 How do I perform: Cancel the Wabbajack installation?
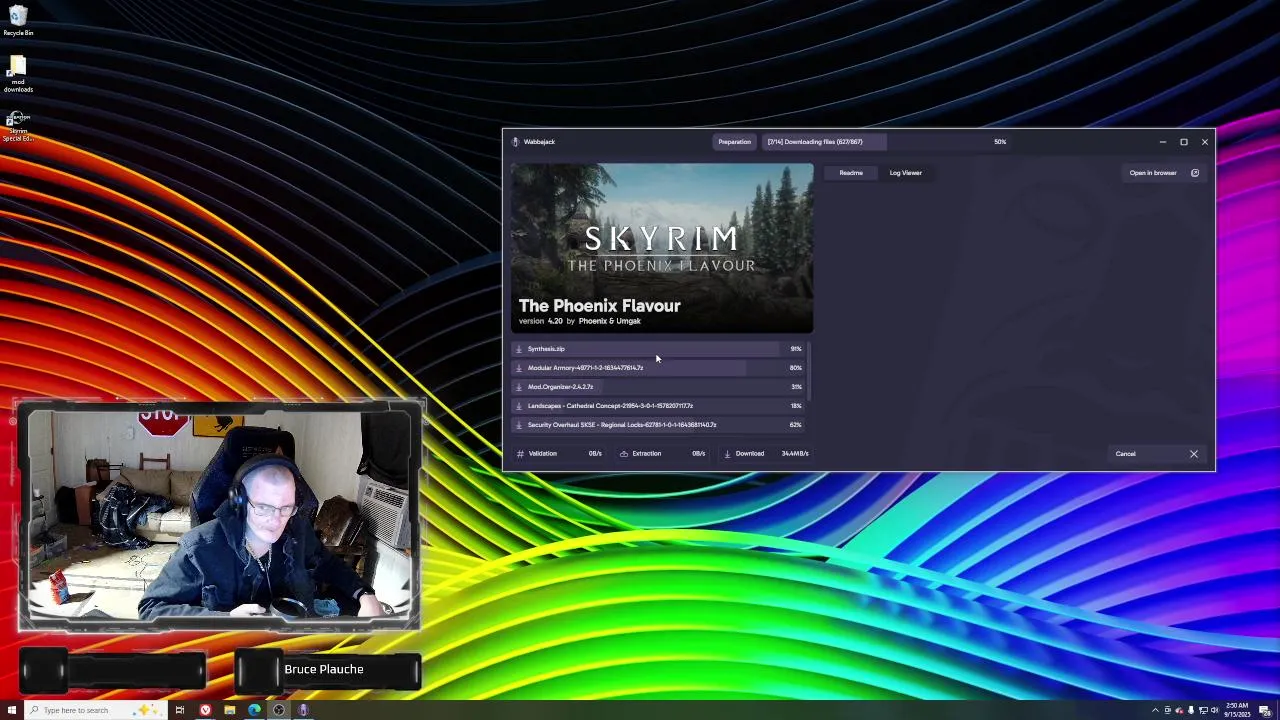pos(1159,454)
